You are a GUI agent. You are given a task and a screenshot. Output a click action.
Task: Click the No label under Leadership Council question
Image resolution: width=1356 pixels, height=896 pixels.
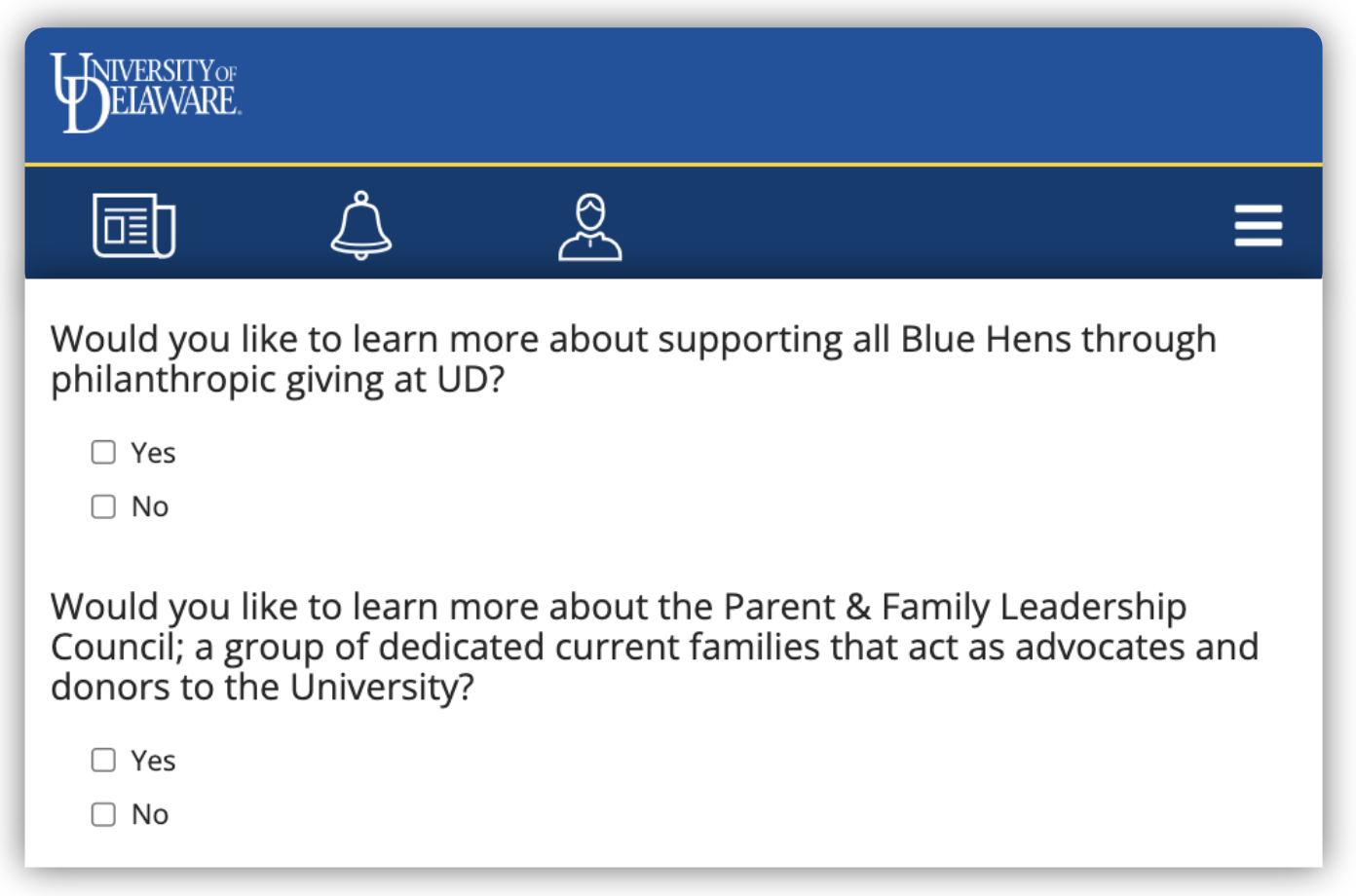click(x=150, y=814)
